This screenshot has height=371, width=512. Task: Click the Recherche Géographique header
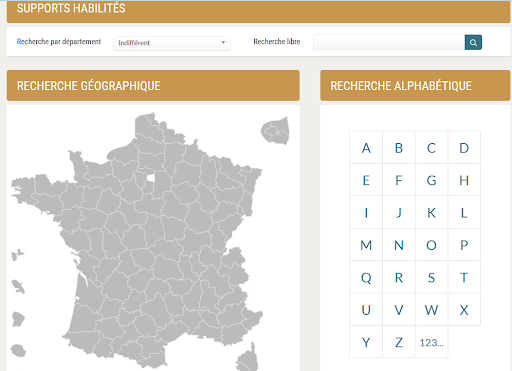(153, 86)
